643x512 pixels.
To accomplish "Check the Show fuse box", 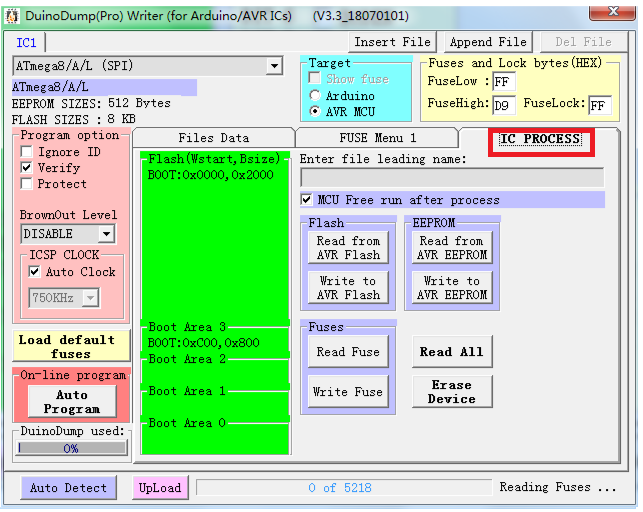I will pyautogui.click(x=315, y=78).
